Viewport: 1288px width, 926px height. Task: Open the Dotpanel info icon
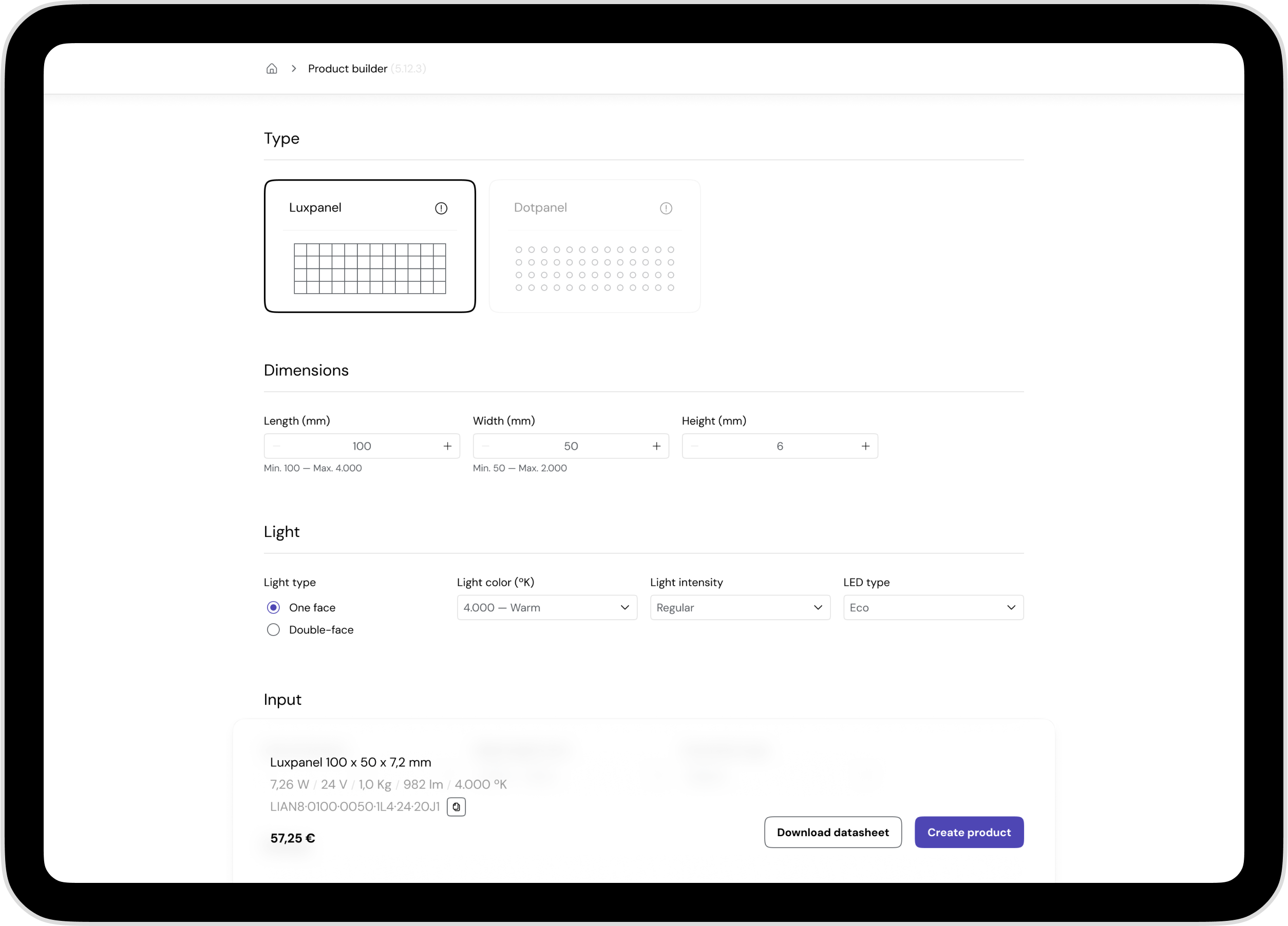(x=665, y=208)
